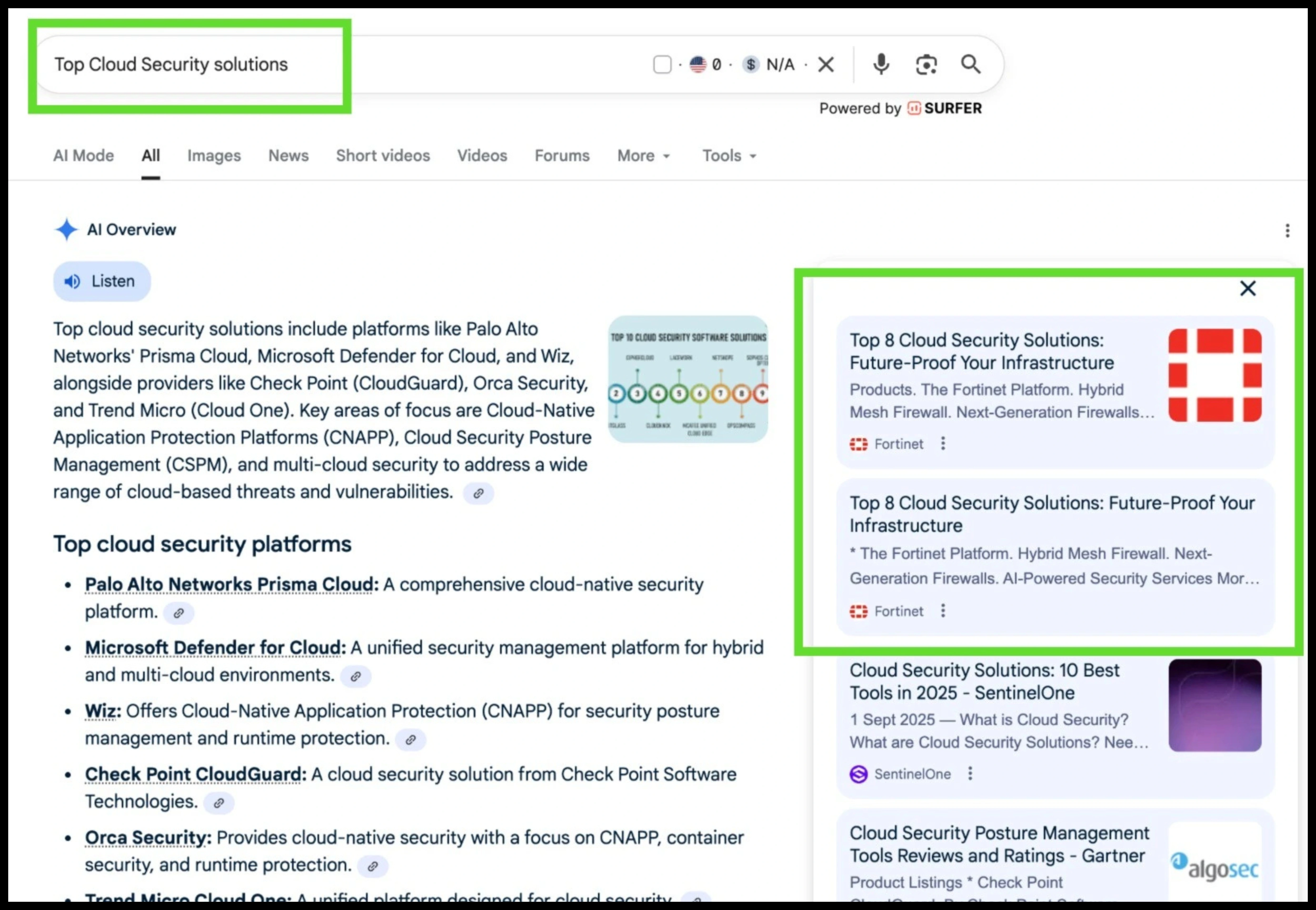The image size is (1316, 910).
Task: Open the Forums results tab
Action: pos(561,156)
